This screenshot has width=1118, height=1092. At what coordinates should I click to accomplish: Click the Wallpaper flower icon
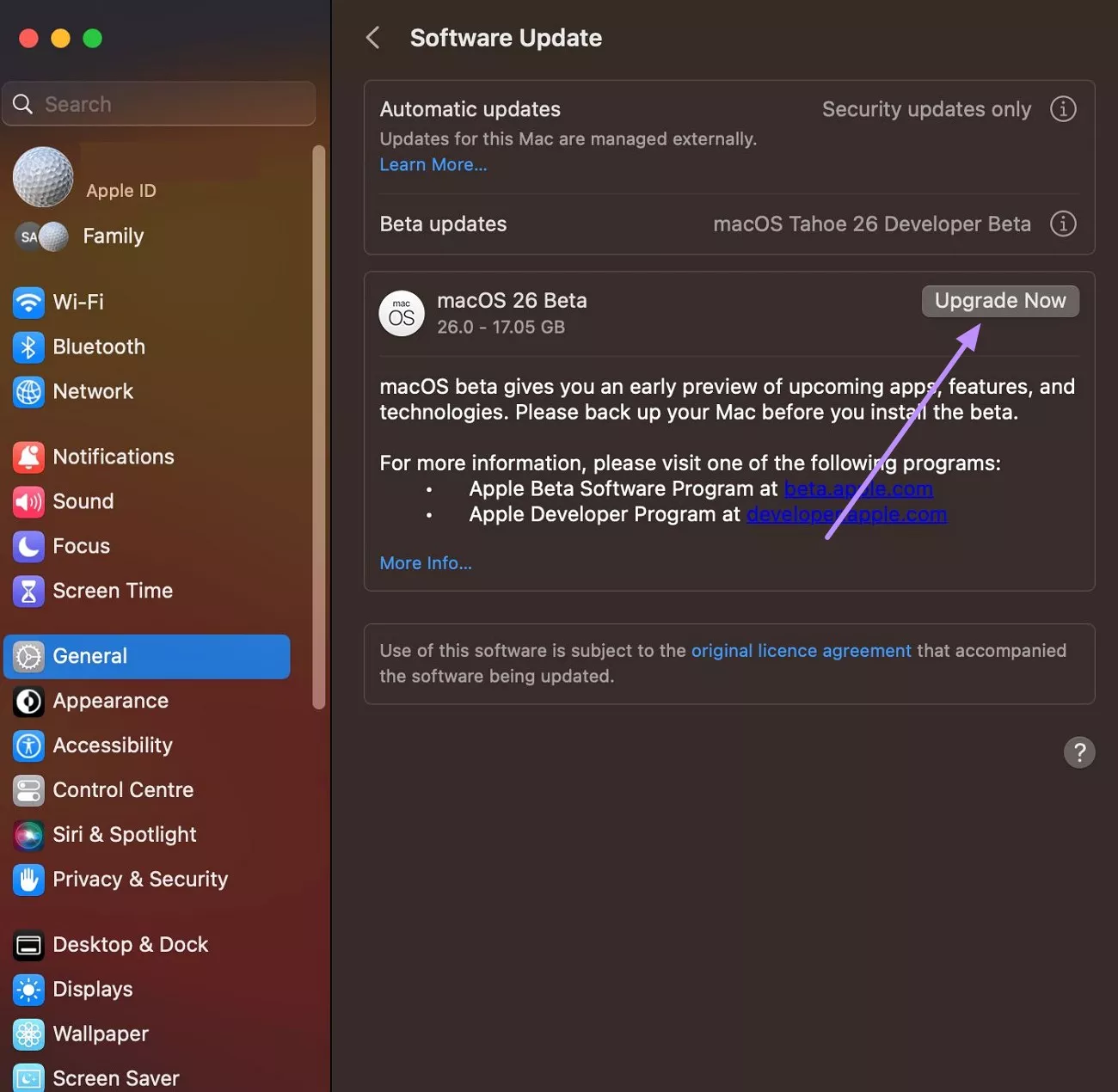click(28, 1034)
